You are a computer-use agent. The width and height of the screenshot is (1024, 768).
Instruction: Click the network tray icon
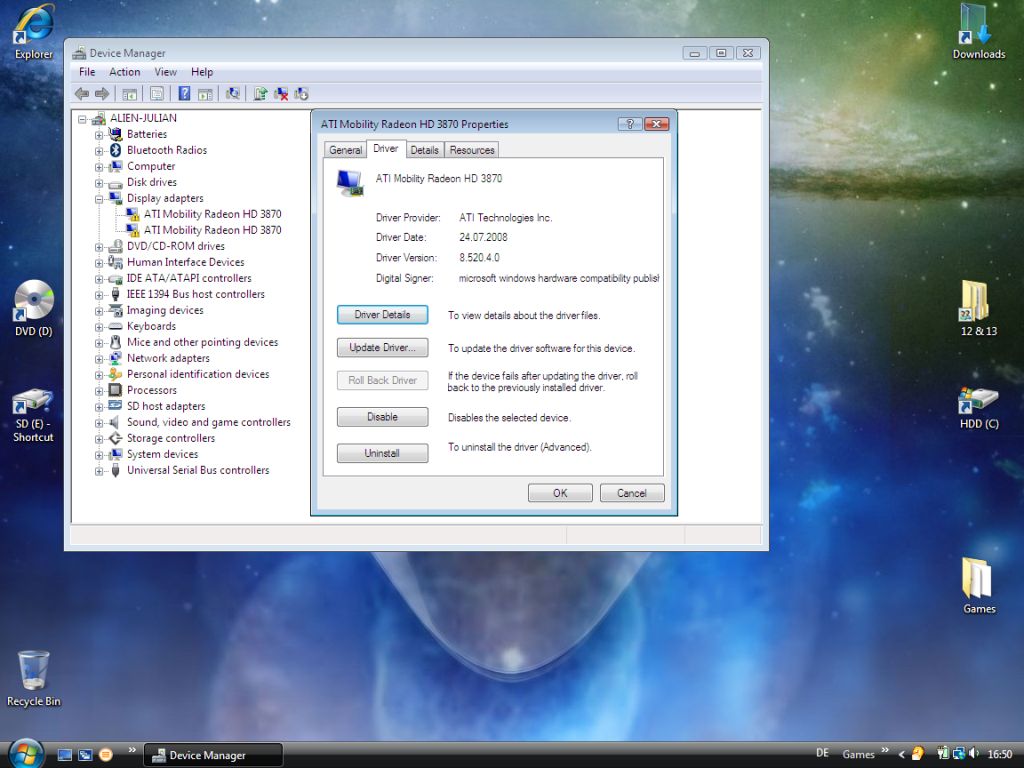(958, 754)
